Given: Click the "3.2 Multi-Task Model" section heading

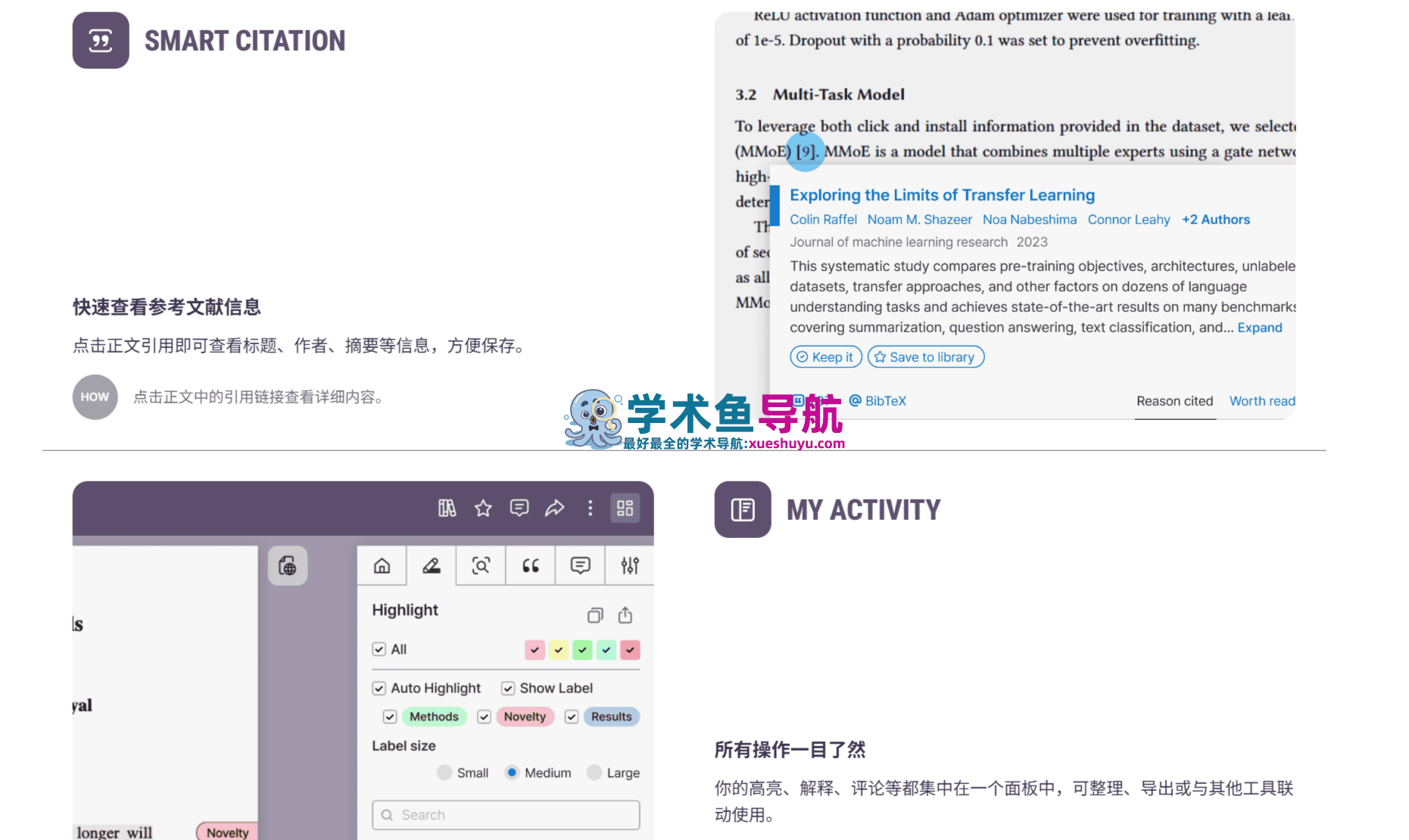Looking at the screenshot, I should coord(820,95).
